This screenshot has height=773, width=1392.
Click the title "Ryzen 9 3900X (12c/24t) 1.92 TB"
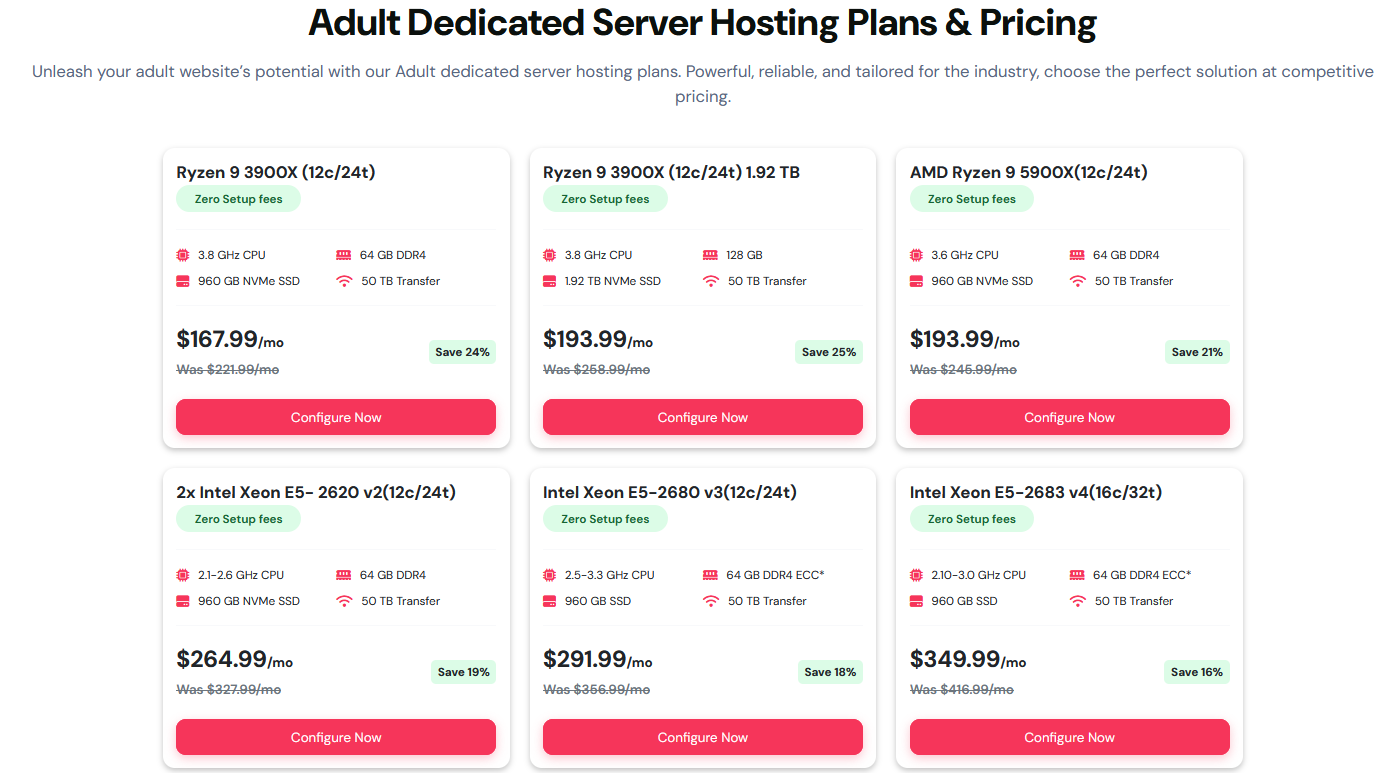click(x=671, y=172)
